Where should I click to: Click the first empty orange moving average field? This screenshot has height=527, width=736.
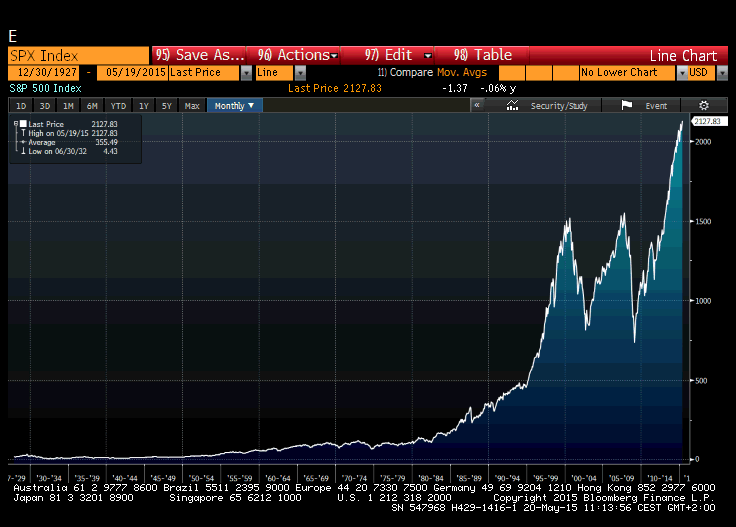coord(512,73)
